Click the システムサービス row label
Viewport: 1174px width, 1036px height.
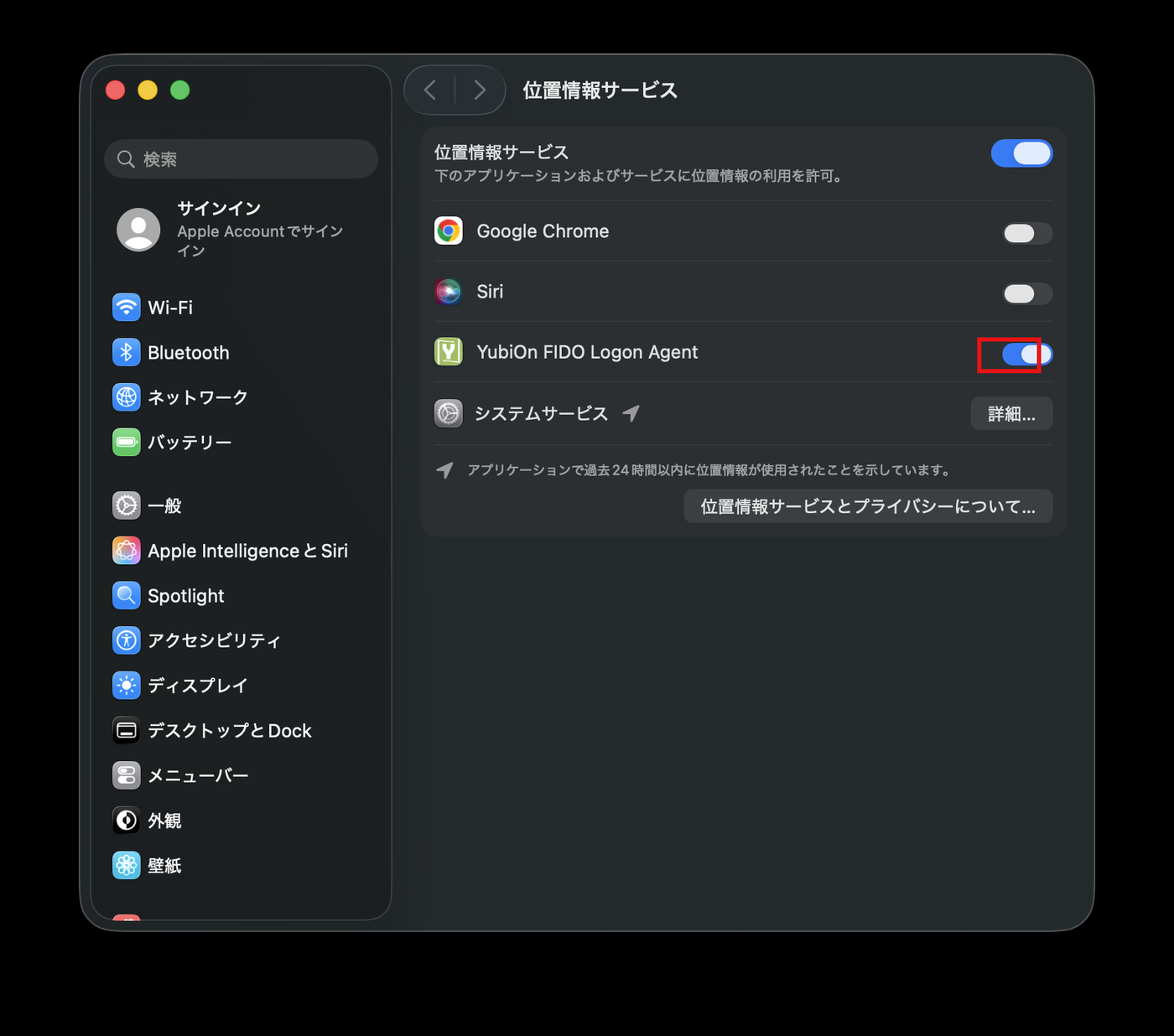[x=541, y=413]
